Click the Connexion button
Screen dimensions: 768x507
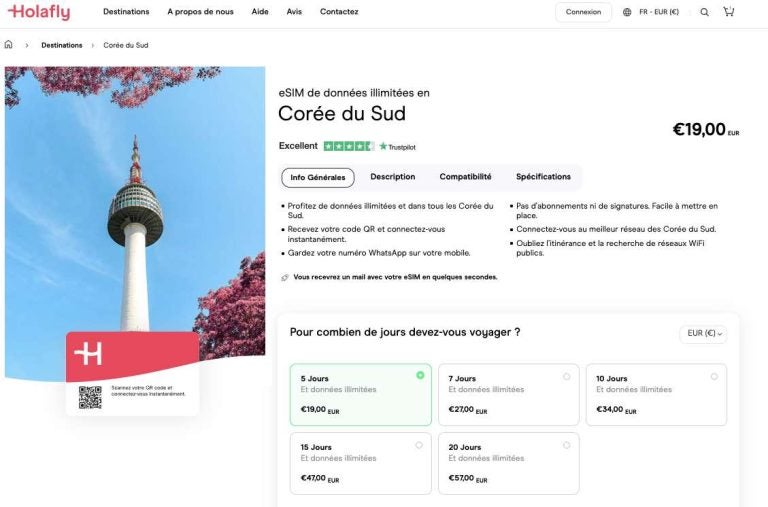point(583,12)
